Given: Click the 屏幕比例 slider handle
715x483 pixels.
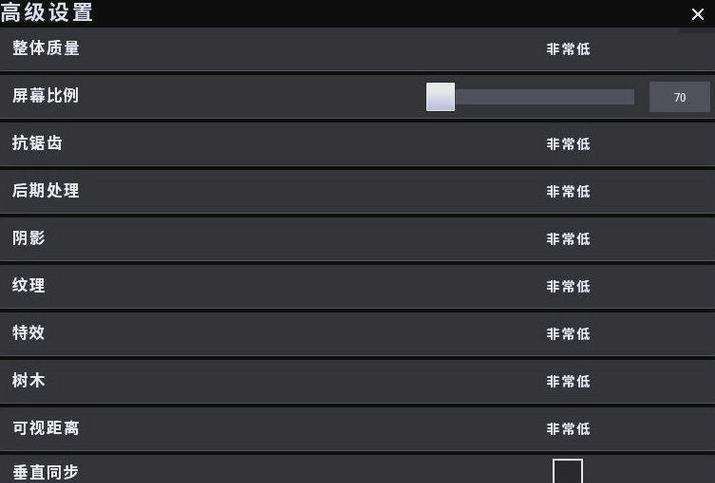Looking at the screenshot, I should tap(440, 97).
